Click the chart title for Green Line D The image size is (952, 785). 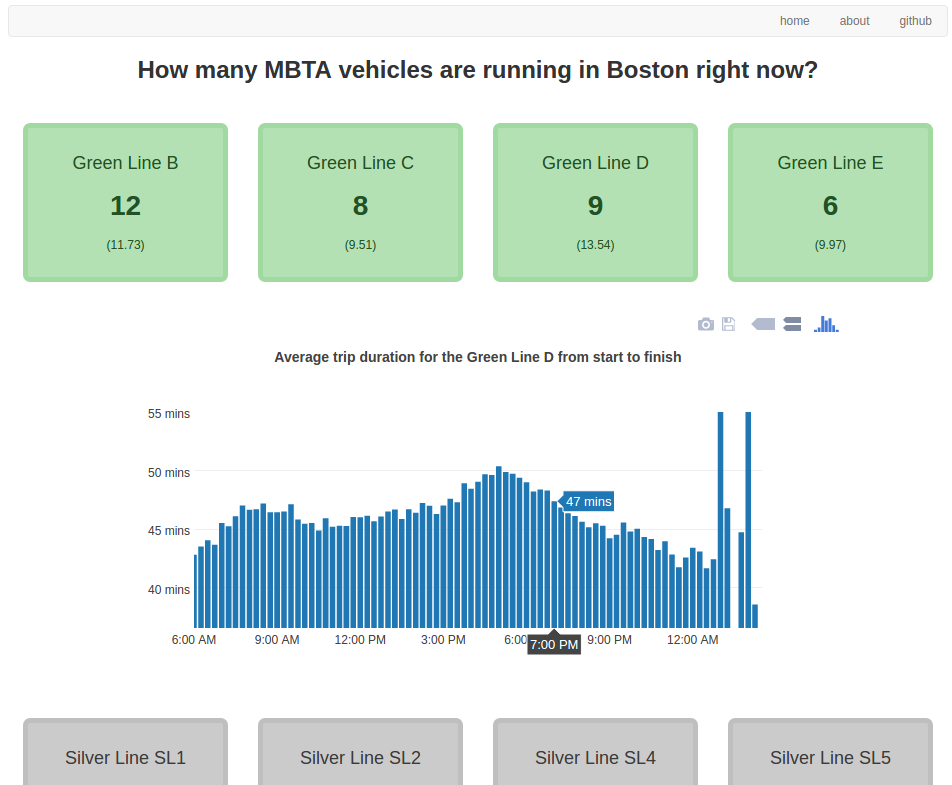click(478, 357)
